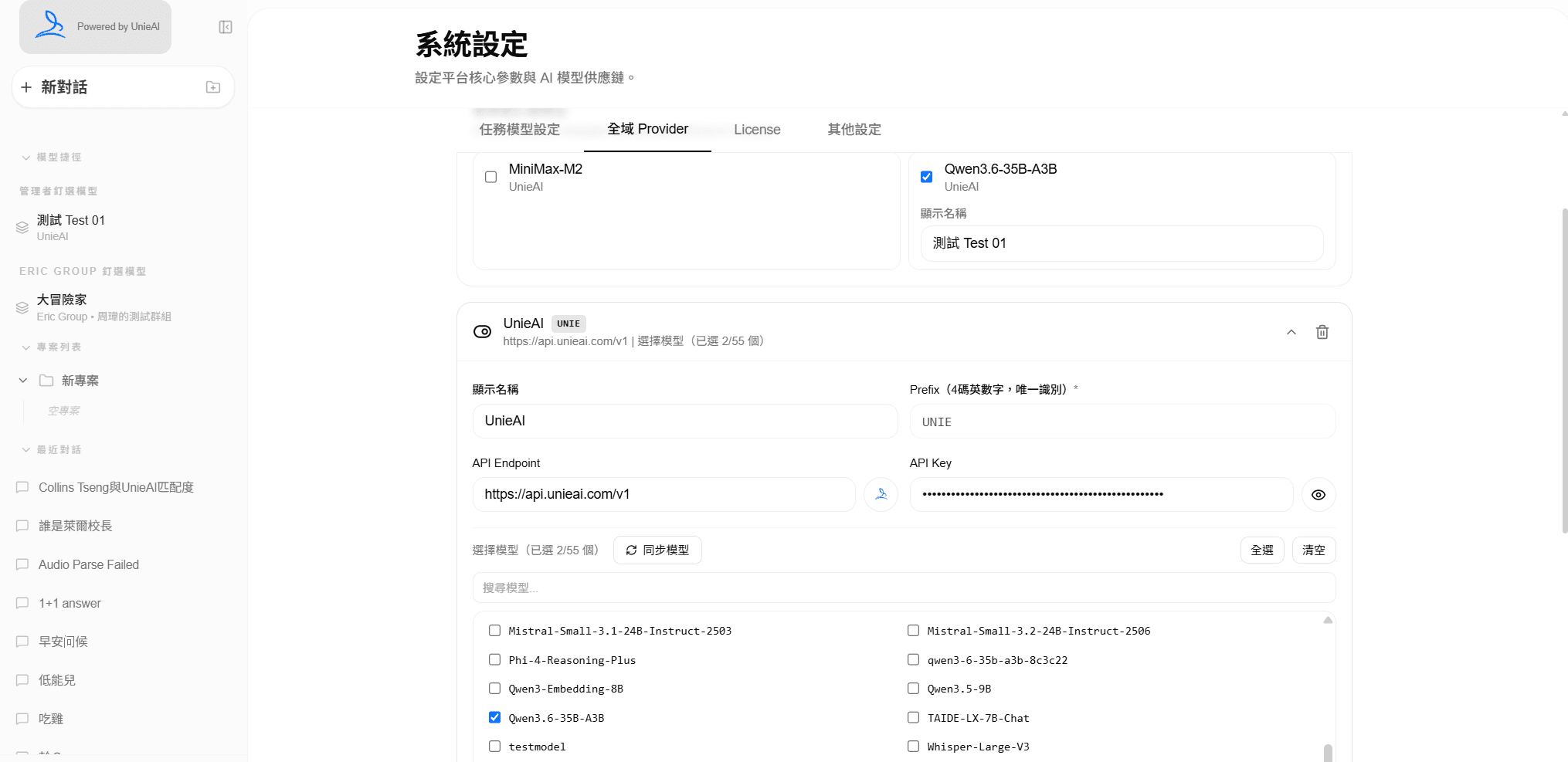1568x762 pixels.
Task: Uncheck the Qwen3.6-35B-A3B task model checkbox
Action: point(926,177)
